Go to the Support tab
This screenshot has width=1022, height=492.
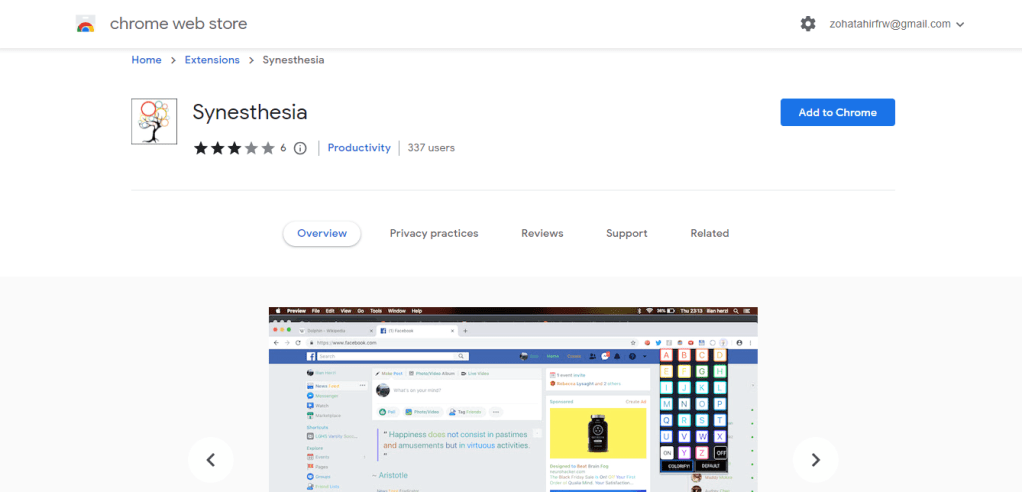pyautogui.click(x=627, y=233)
